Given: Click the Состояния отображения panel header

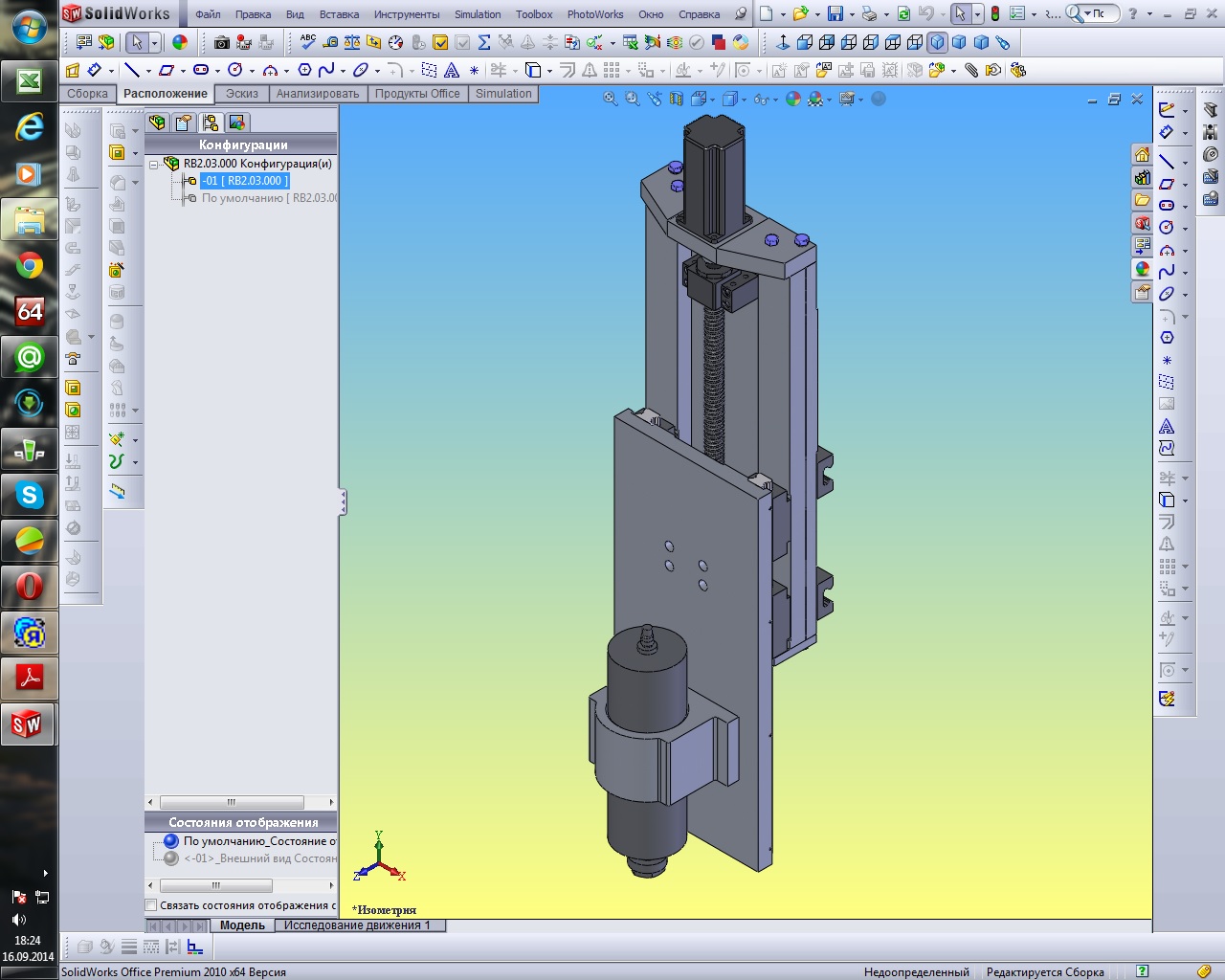Looking at the screenshot, I should [x=242, y=822].
